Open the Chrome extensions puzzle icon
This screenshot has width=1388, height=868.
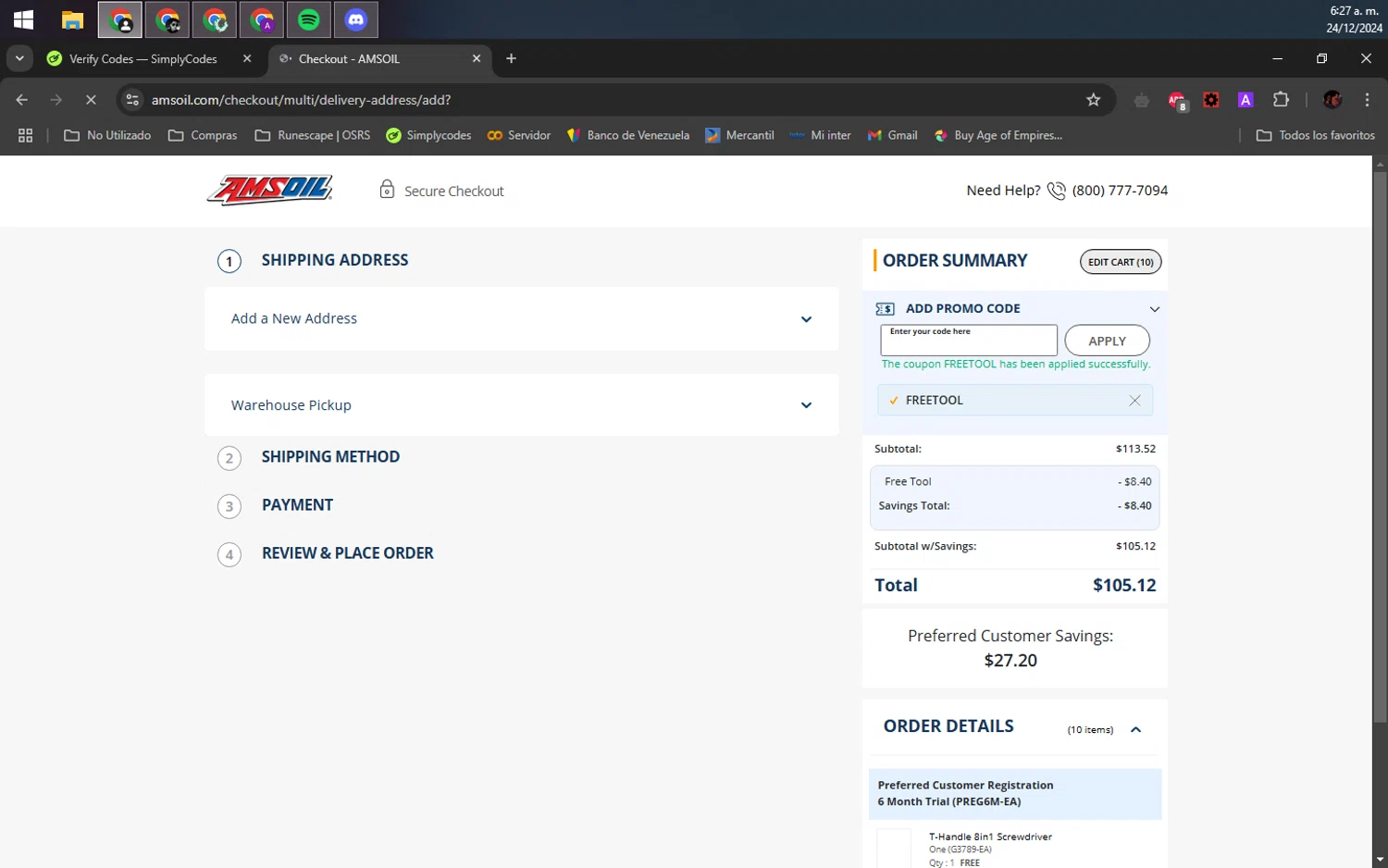pos(1281,100)
